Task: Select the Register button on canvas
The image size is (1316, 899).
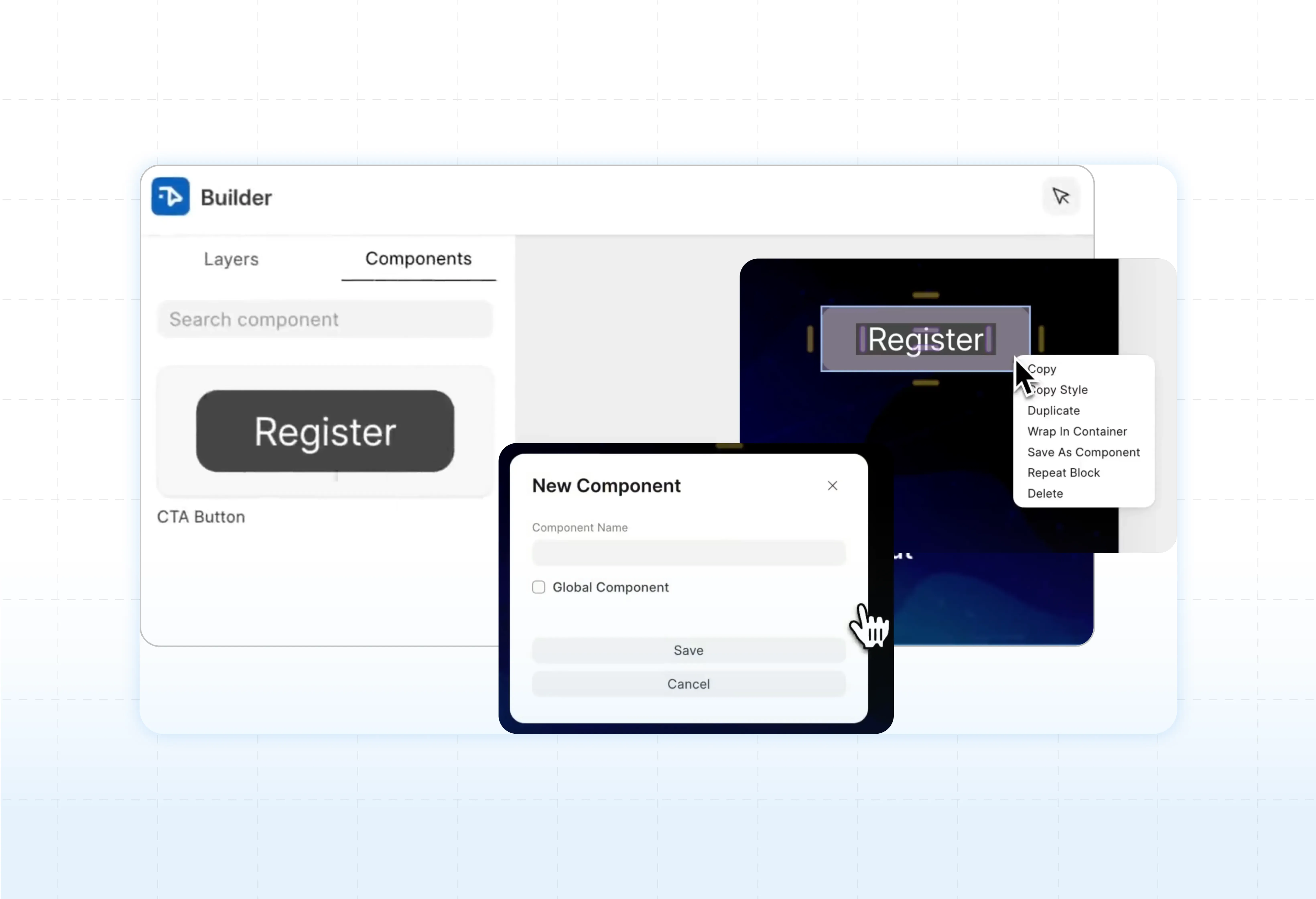Action: coord(925,339)
